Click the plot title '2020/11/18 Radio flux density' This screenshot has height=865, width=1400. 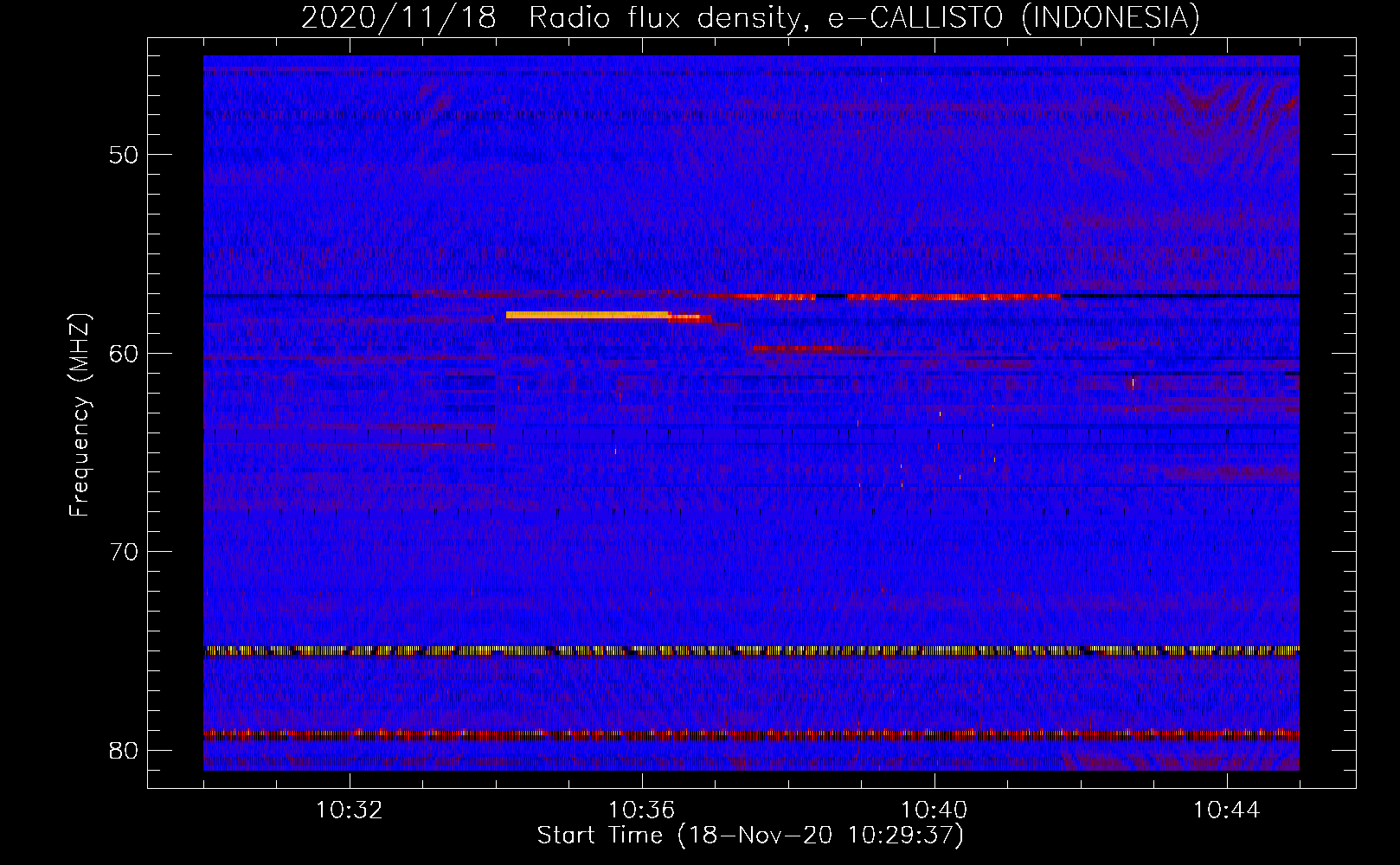[751, 16]
